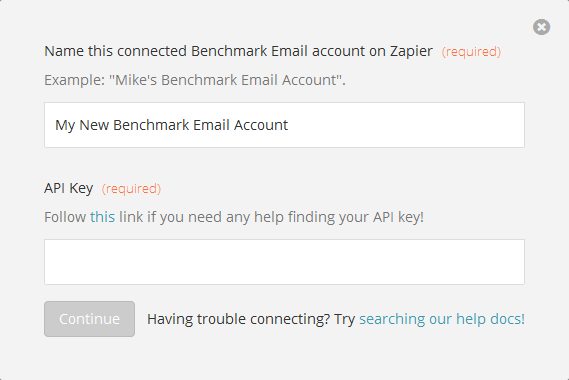Click the word 'docs!' in the help link
Image resolution: width=569 pixels, height=380 pixels.
click(507, 319)
